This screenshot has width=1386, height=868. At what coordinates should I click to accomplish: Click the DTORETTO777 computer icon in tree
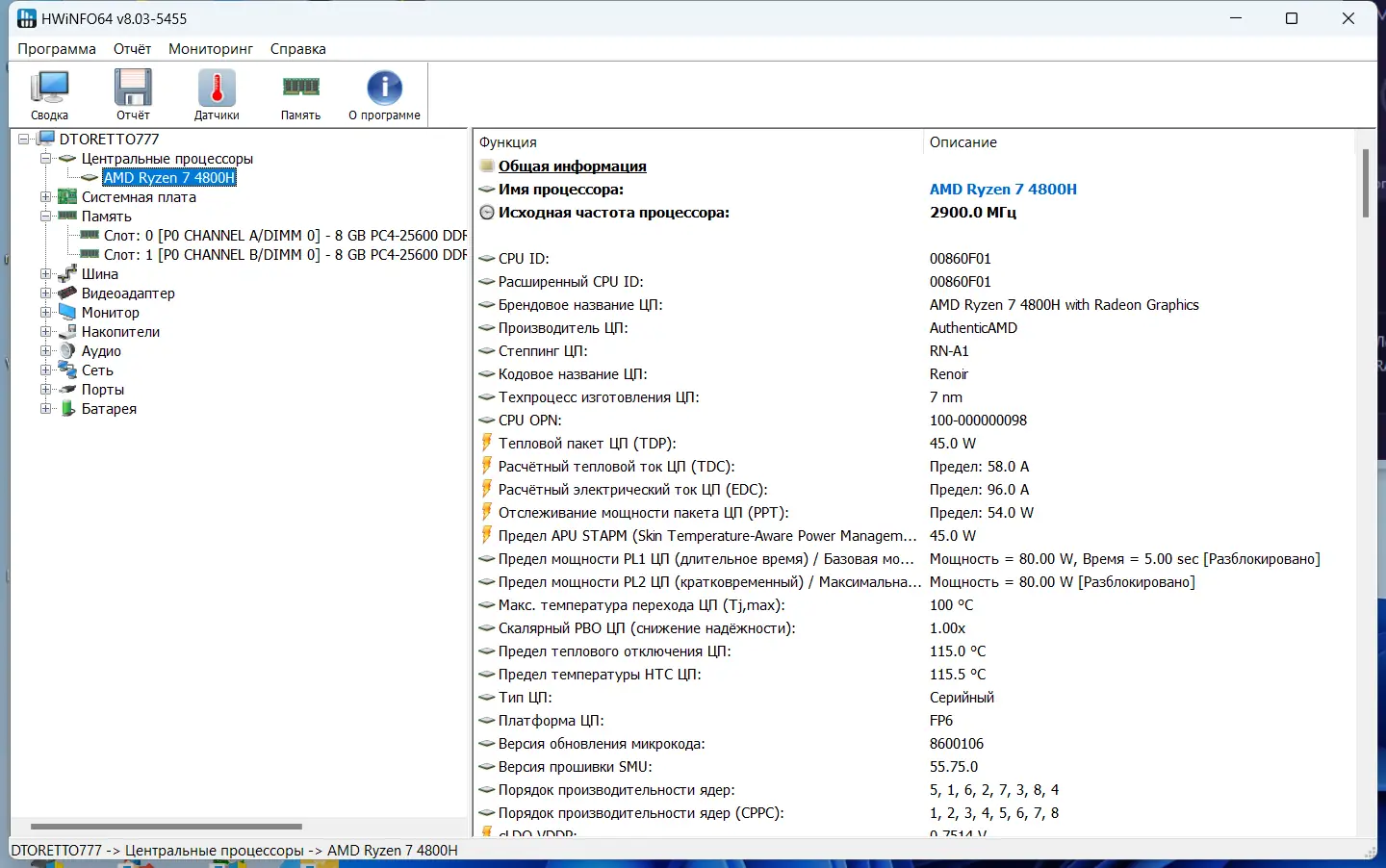coord(46,139)
